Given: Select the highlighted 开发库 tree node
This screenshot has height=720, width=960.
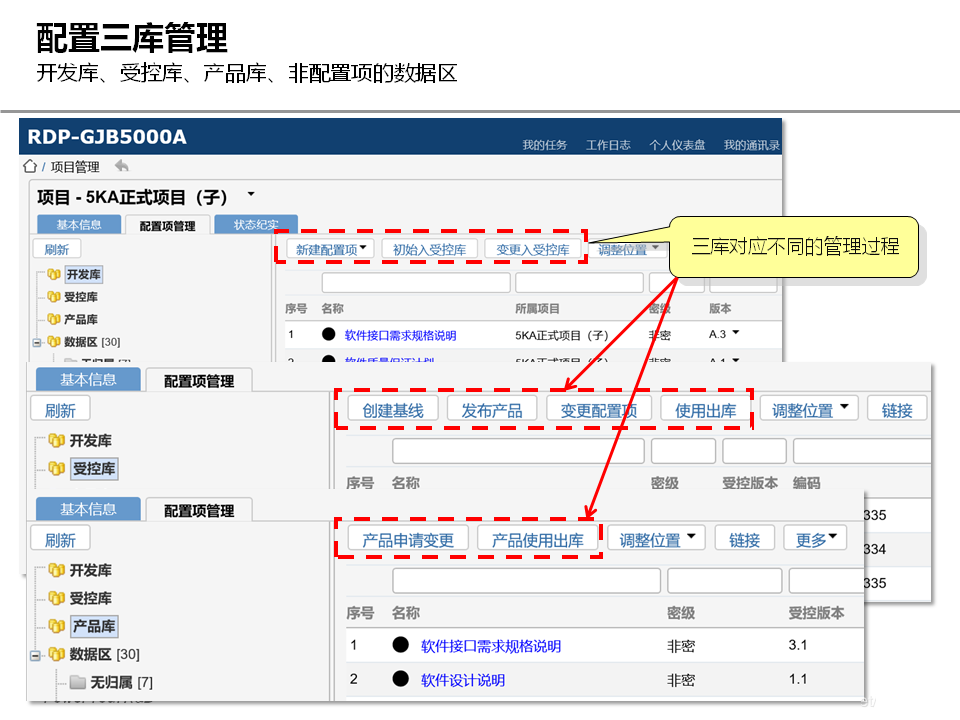Looking at the screenshot, I should point(84,274).
